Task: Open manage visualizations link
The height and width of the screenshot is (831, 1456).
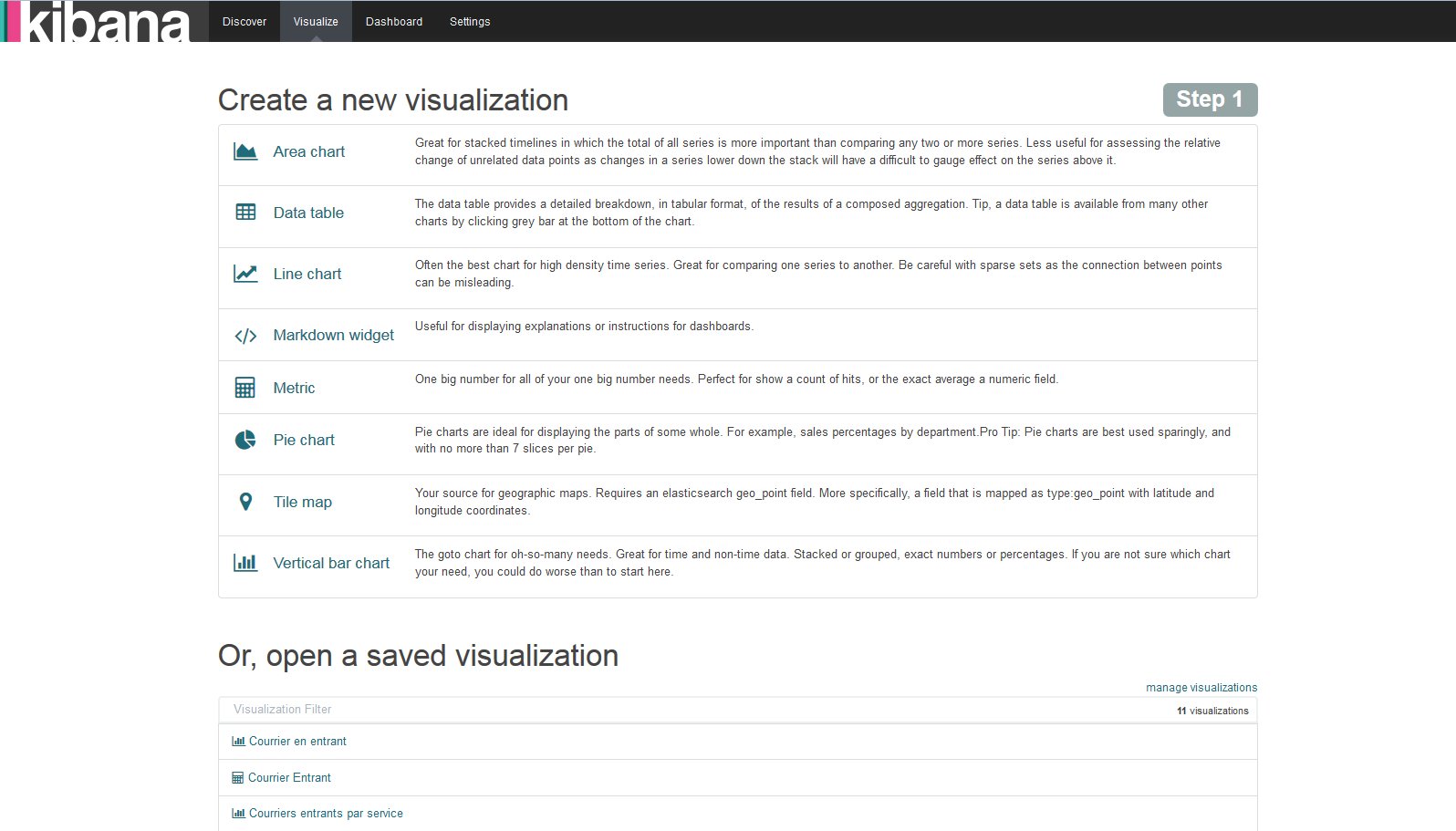Action: (x=1201, y=688)
